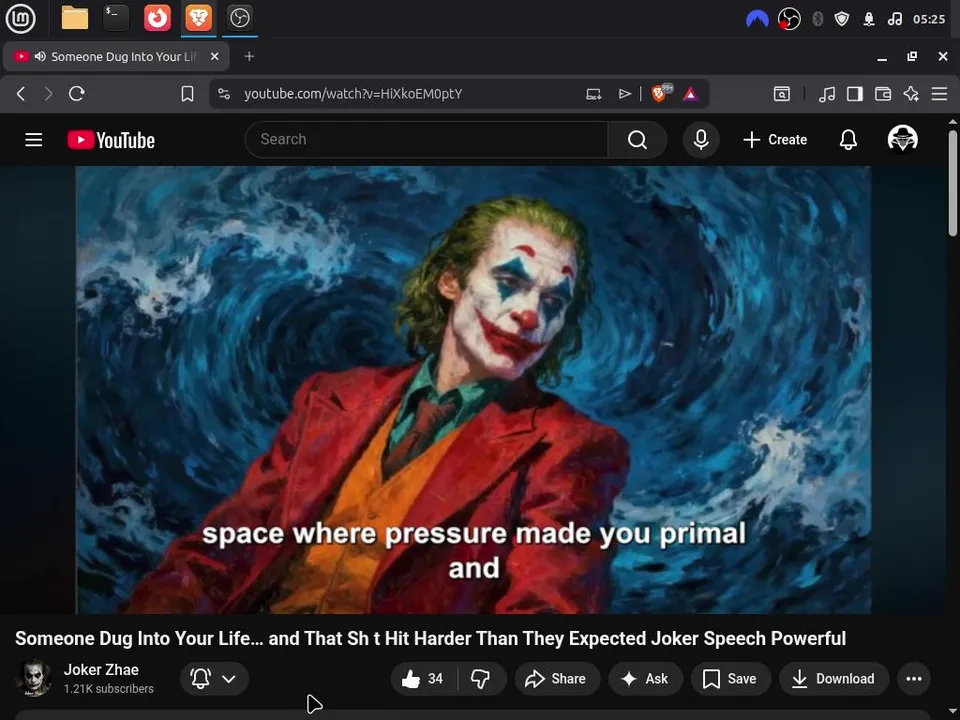The width and height of the screenshot is (960, 720).
Task: Download this video
Action: coord(834,678)
